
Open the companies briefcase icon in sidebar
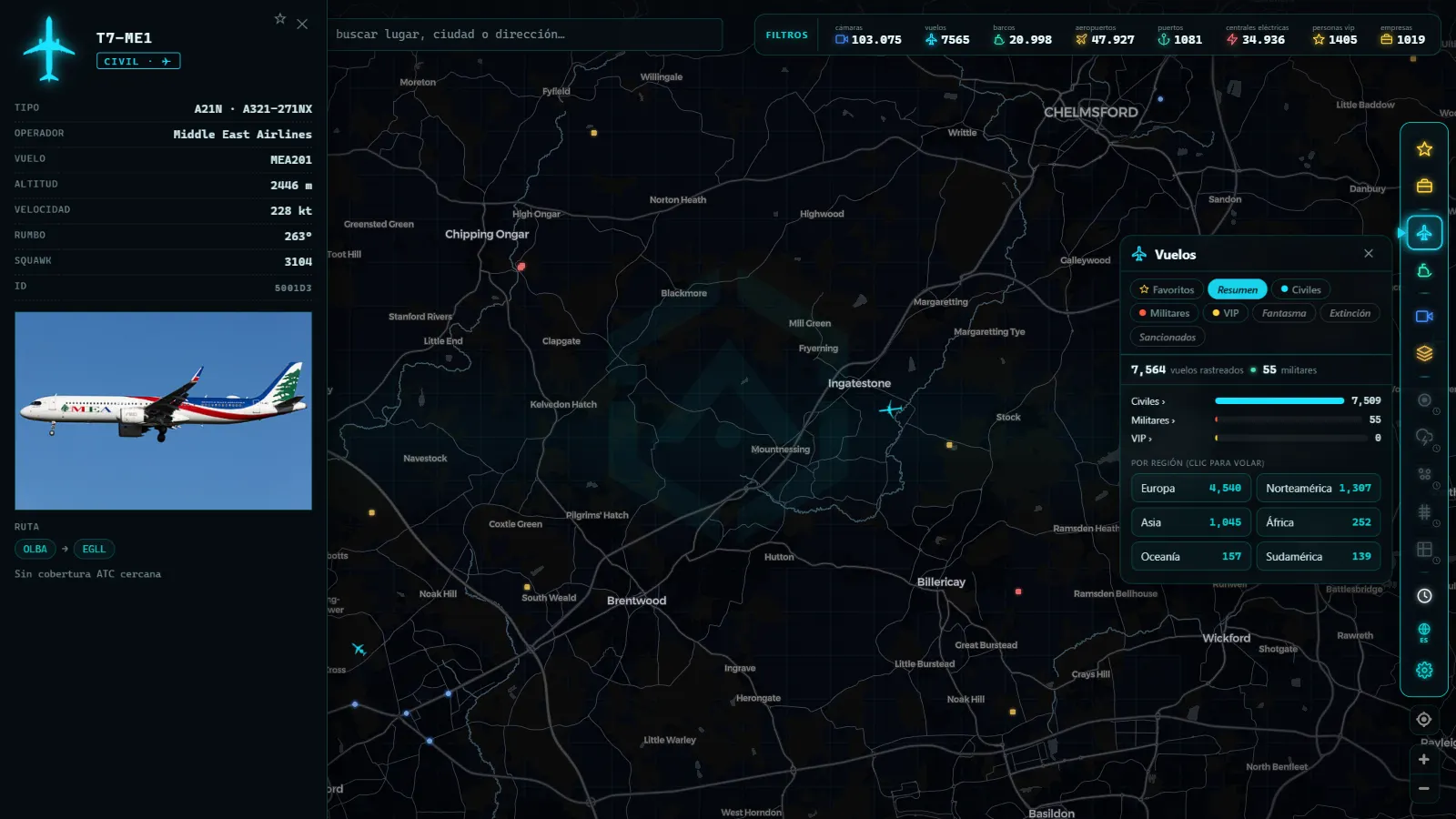click(1424, 186)
